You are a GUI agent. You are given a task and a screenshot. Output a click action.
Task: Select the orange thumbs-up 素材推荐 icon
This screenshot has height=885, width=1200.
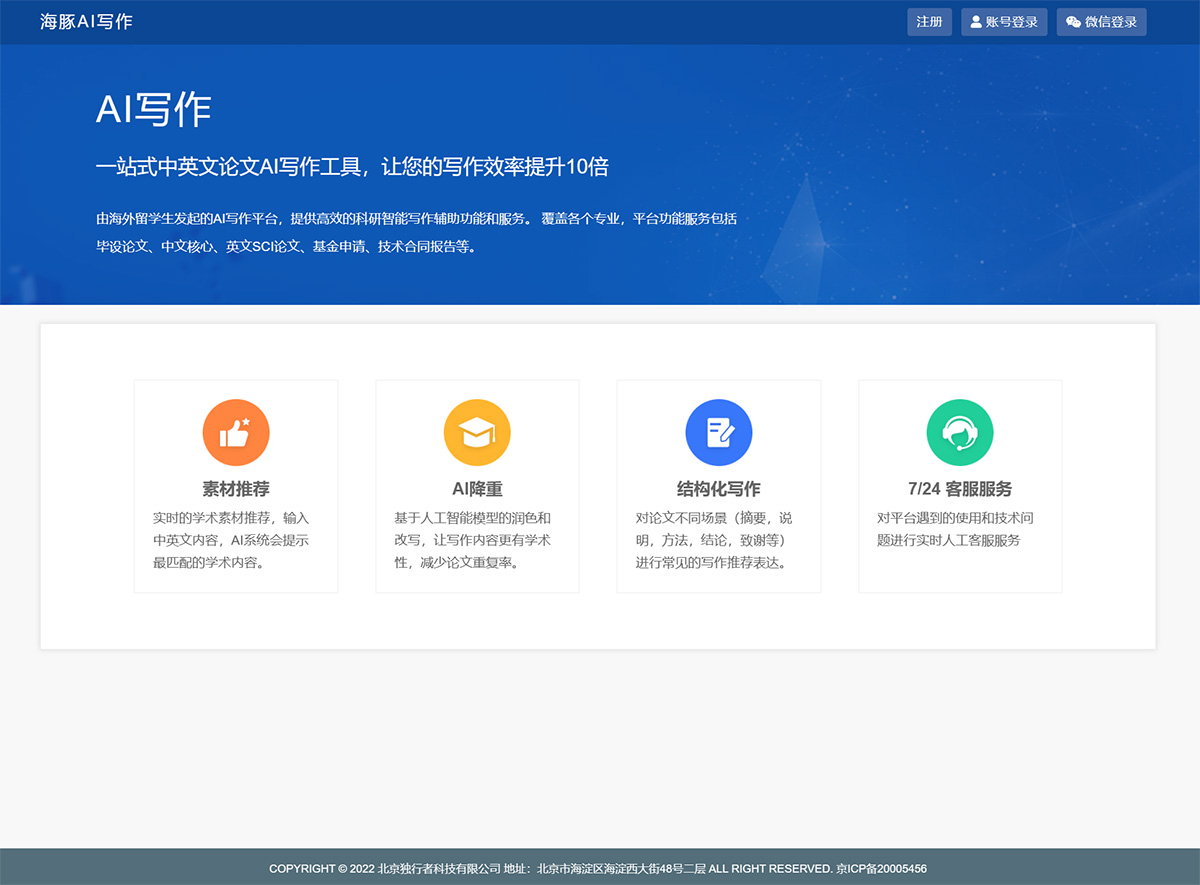236,433
